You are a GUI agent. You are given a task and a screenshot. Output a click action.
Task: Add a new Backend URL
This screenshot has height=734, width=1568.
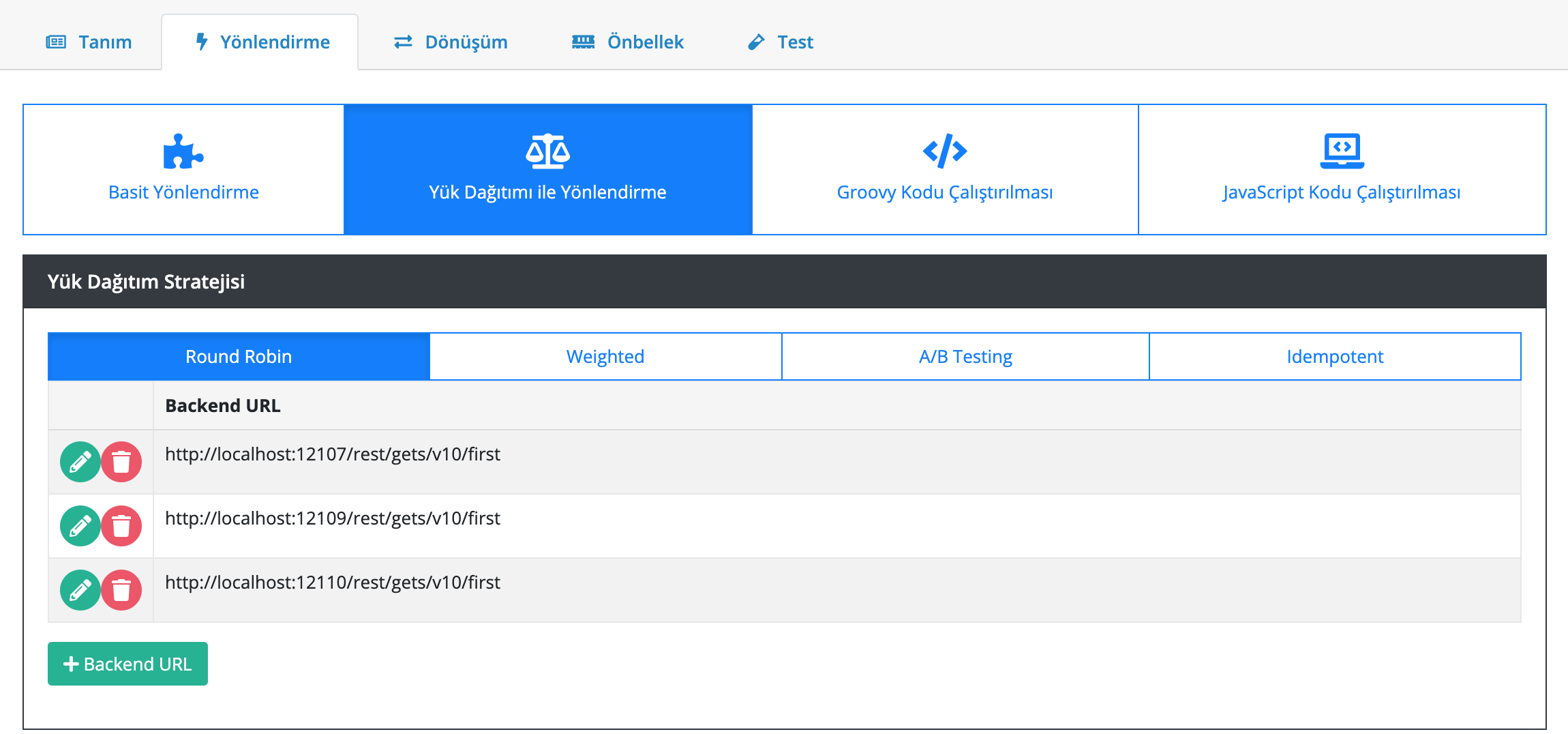127,664
